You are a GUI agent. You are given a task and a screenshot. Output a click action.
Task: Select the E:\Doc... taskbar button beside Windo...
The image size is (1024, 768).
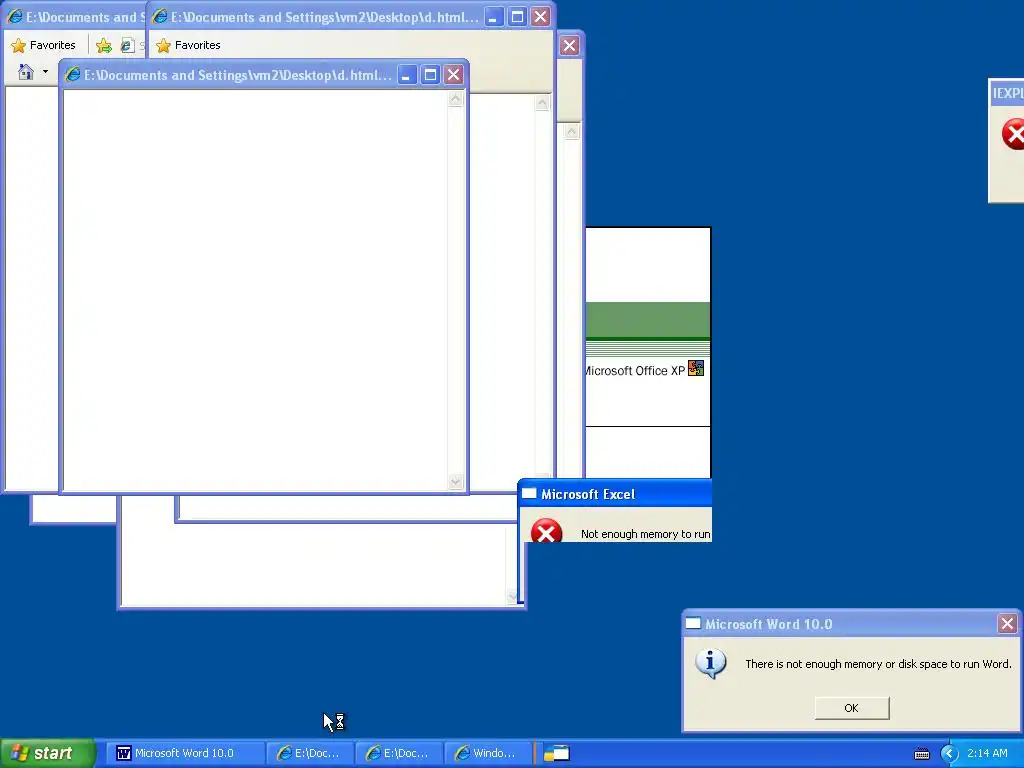click(399, 753)
